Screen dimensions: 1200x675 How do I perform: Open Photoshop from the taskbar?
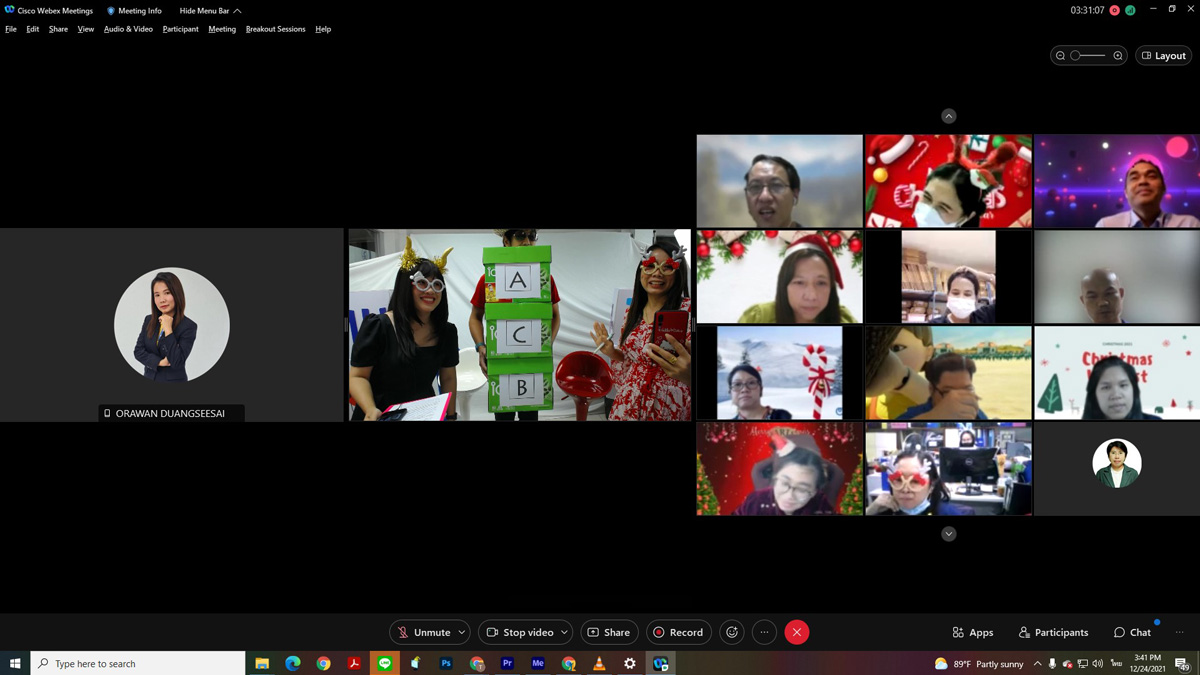446,663
